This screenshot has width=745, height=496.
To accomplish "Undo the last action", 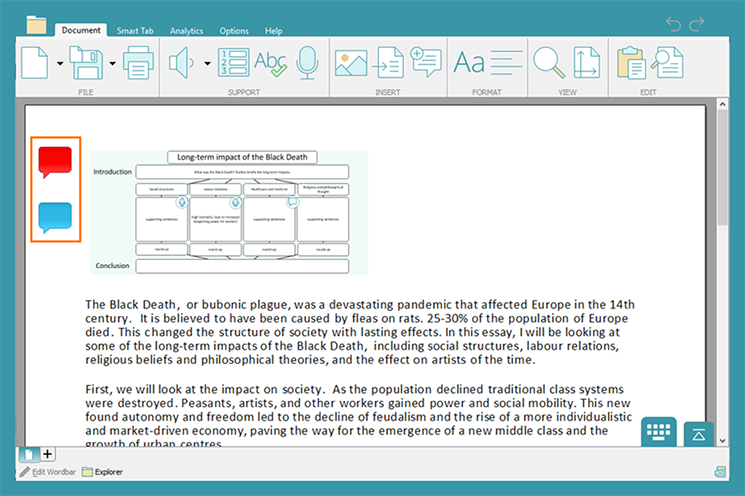I will click(673, 24).
